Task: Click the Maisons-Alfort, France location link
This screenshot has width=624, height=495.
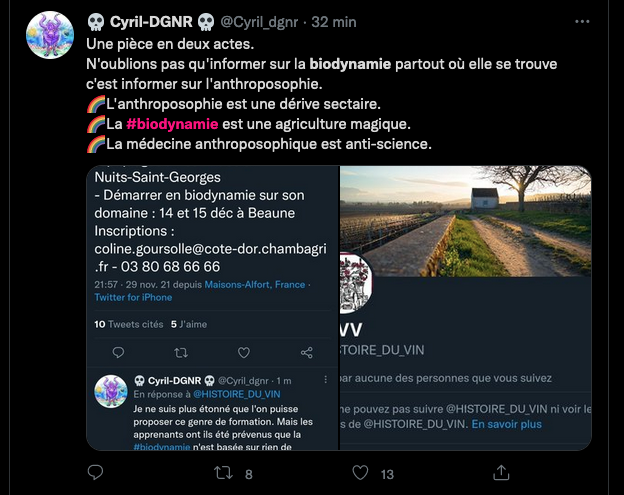Action: coord(254,285)
